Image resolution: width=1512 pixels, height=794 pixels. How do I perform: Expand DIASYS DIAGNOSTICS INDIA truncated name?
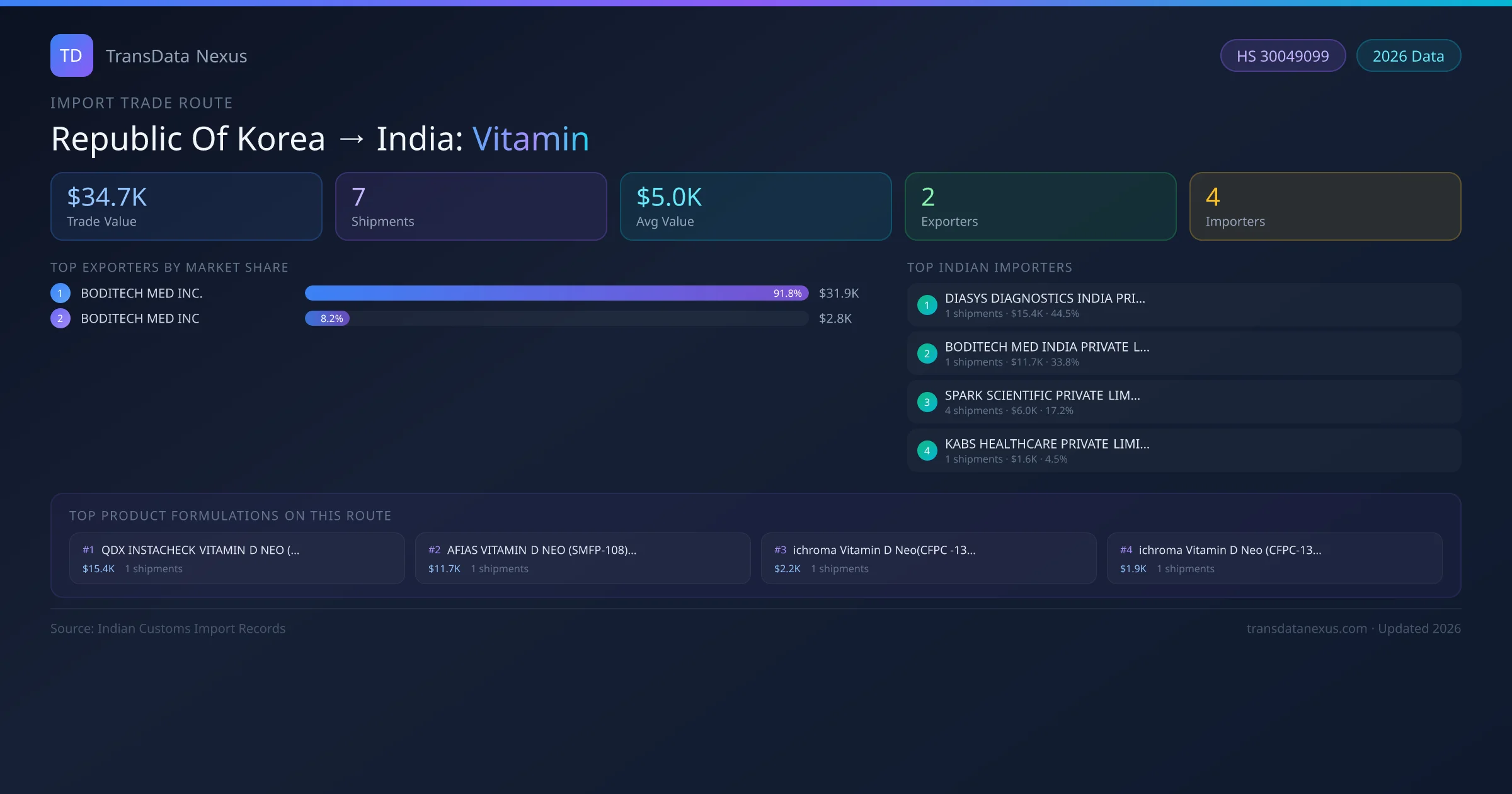coord(1045,298)
